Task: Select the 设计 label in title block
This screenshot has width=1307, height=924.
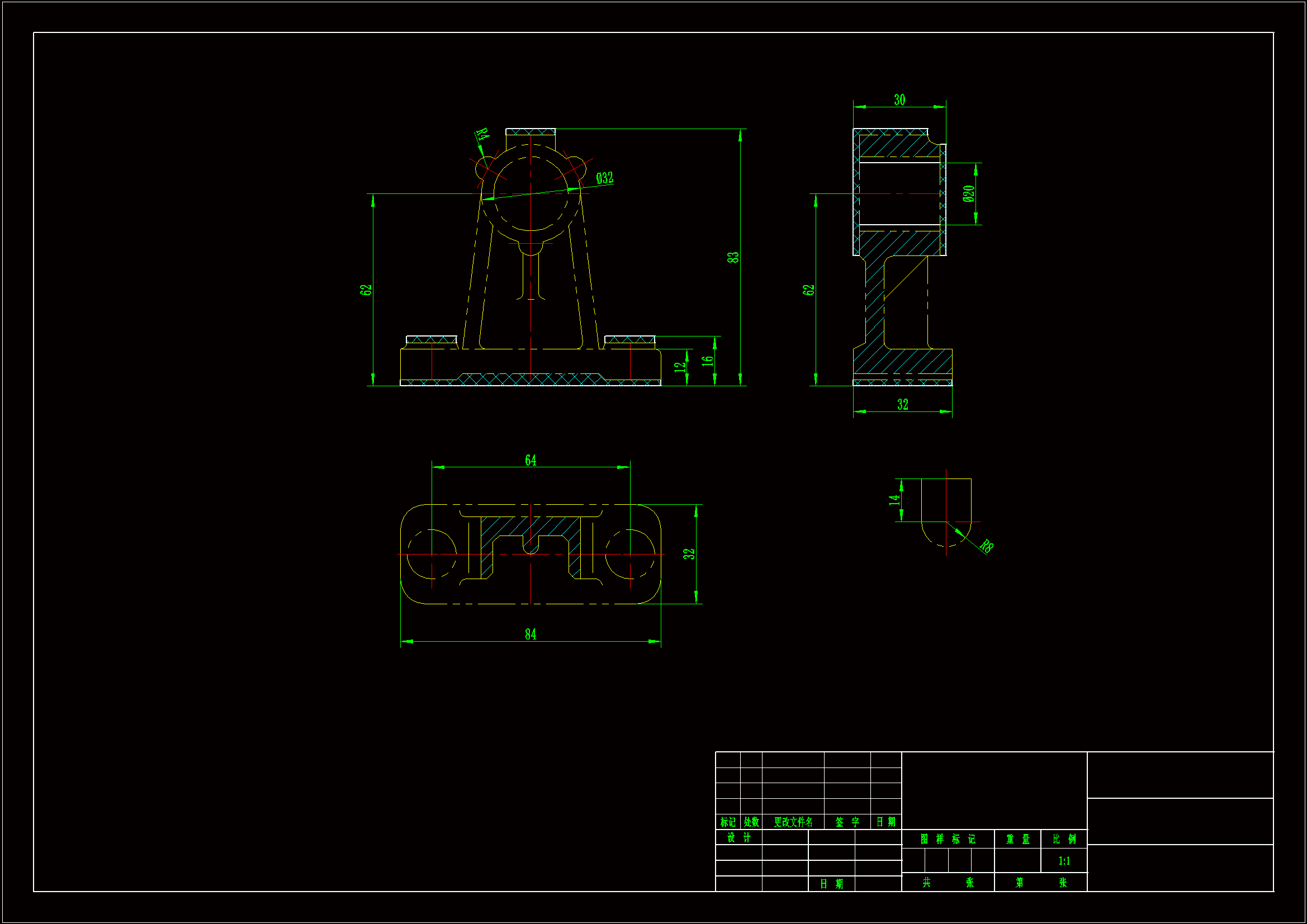Action: (739, 838)
